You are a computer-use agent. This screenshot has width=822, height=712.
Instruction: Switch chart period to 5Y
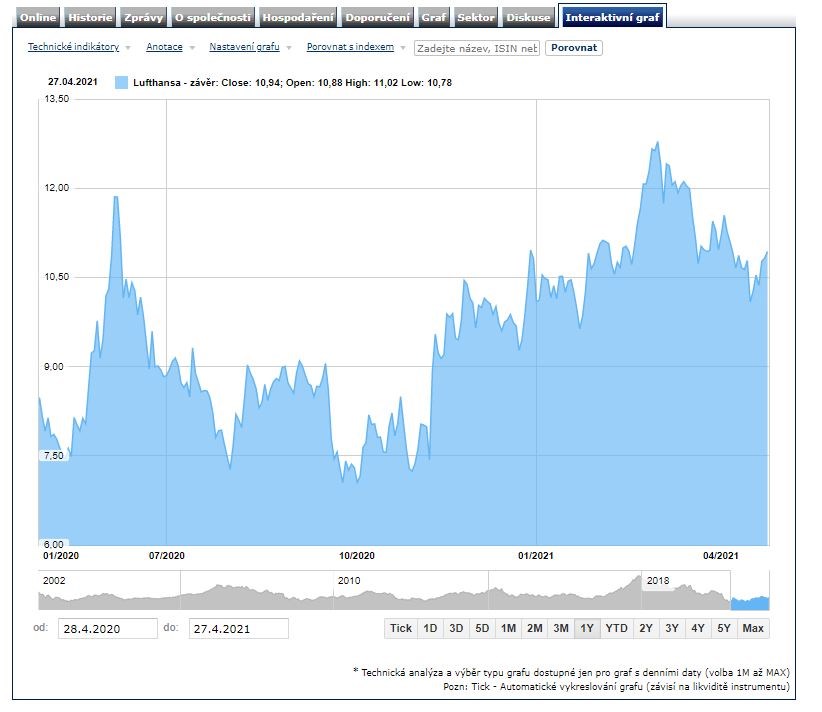[x=724, y=628]
